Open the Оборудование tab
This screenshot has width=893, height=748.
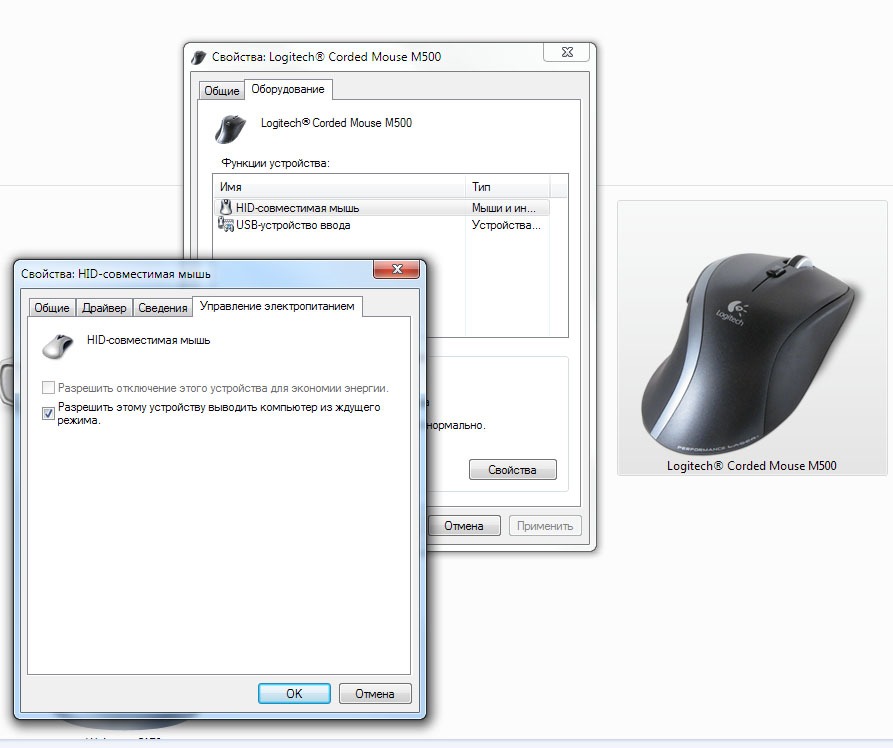pos(288,89)
